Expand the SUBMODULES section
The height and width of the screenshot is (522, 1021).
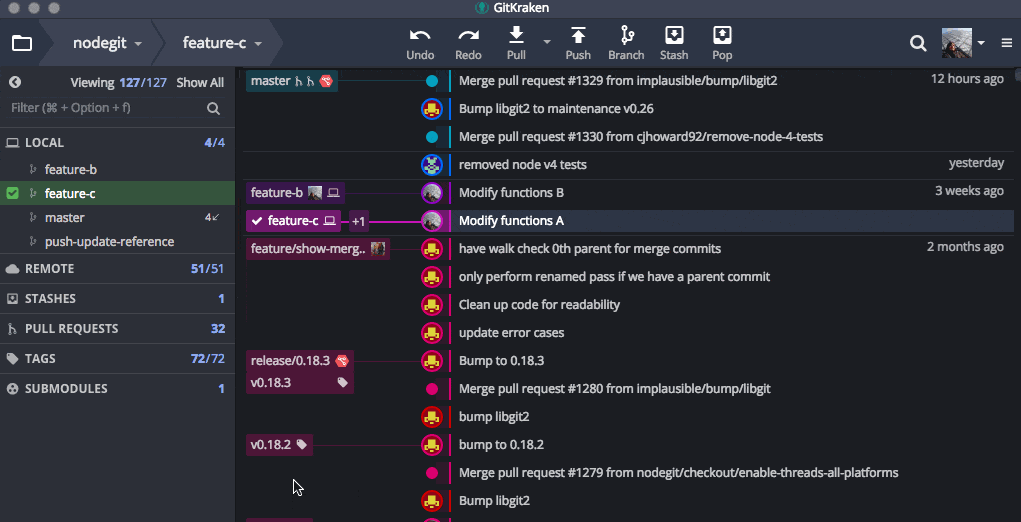coord(117,389)
